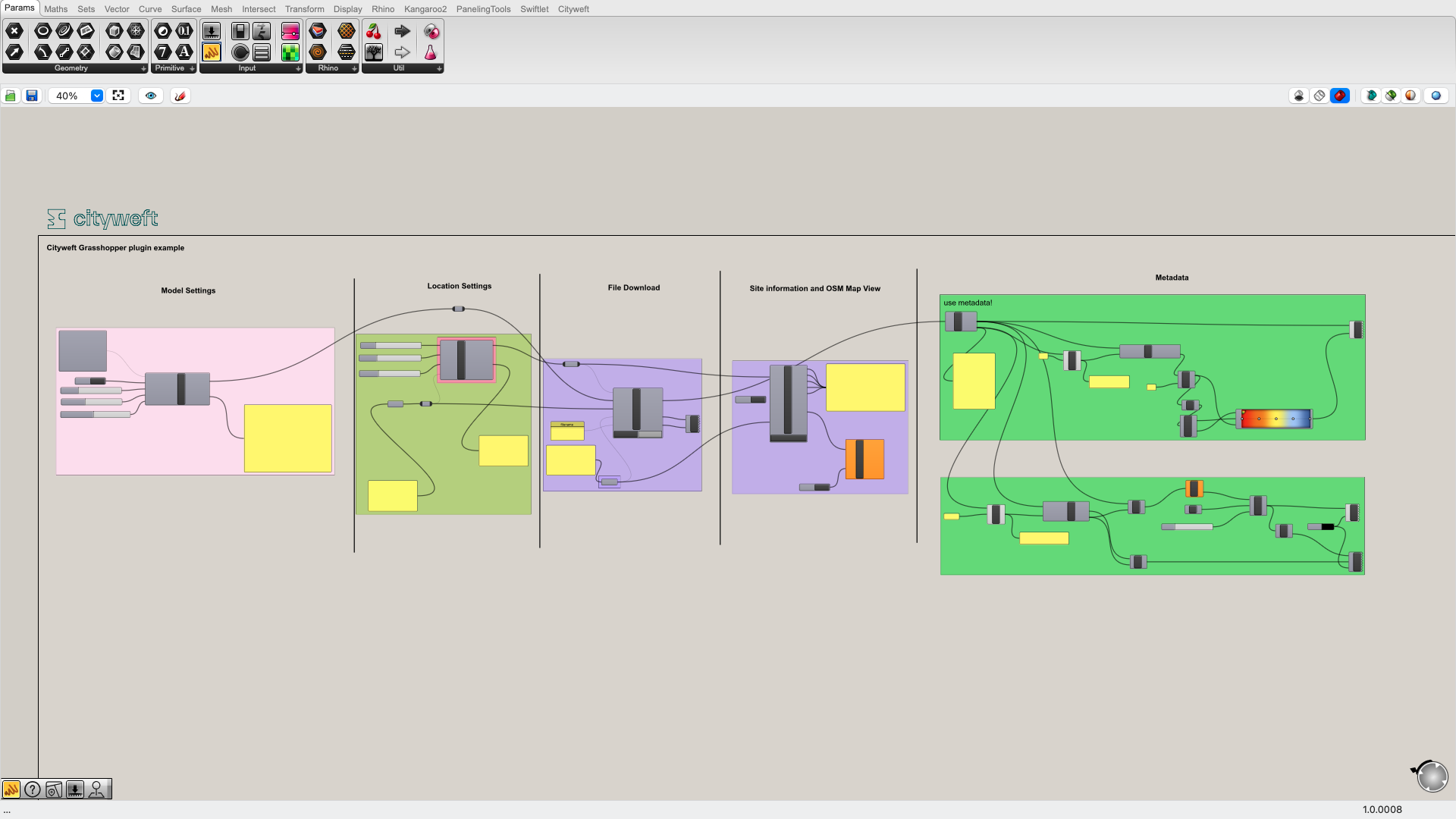Click the top slider in Location Settings group

tap(391, 346)
